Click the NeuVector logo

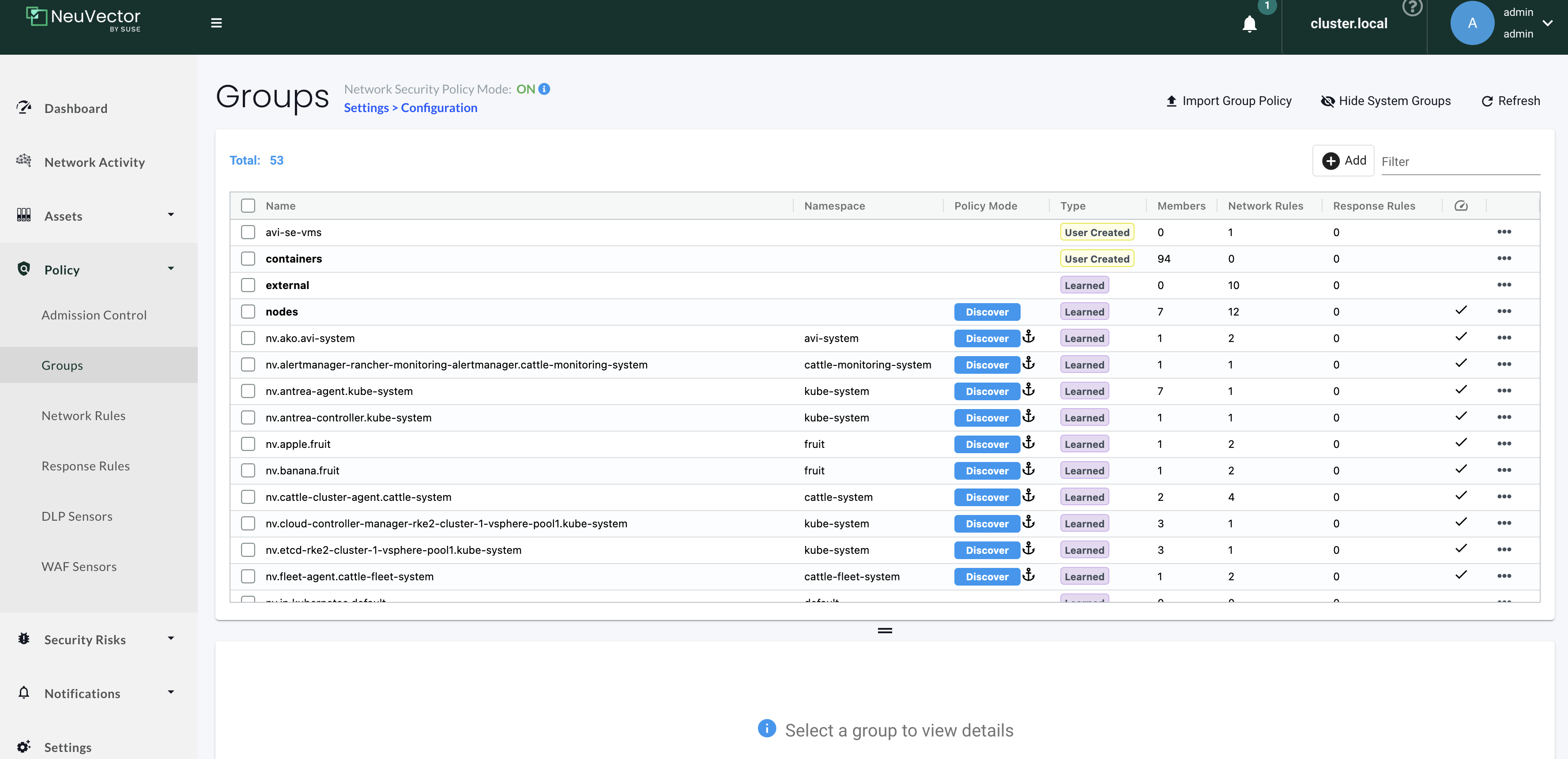pos(83,19)
